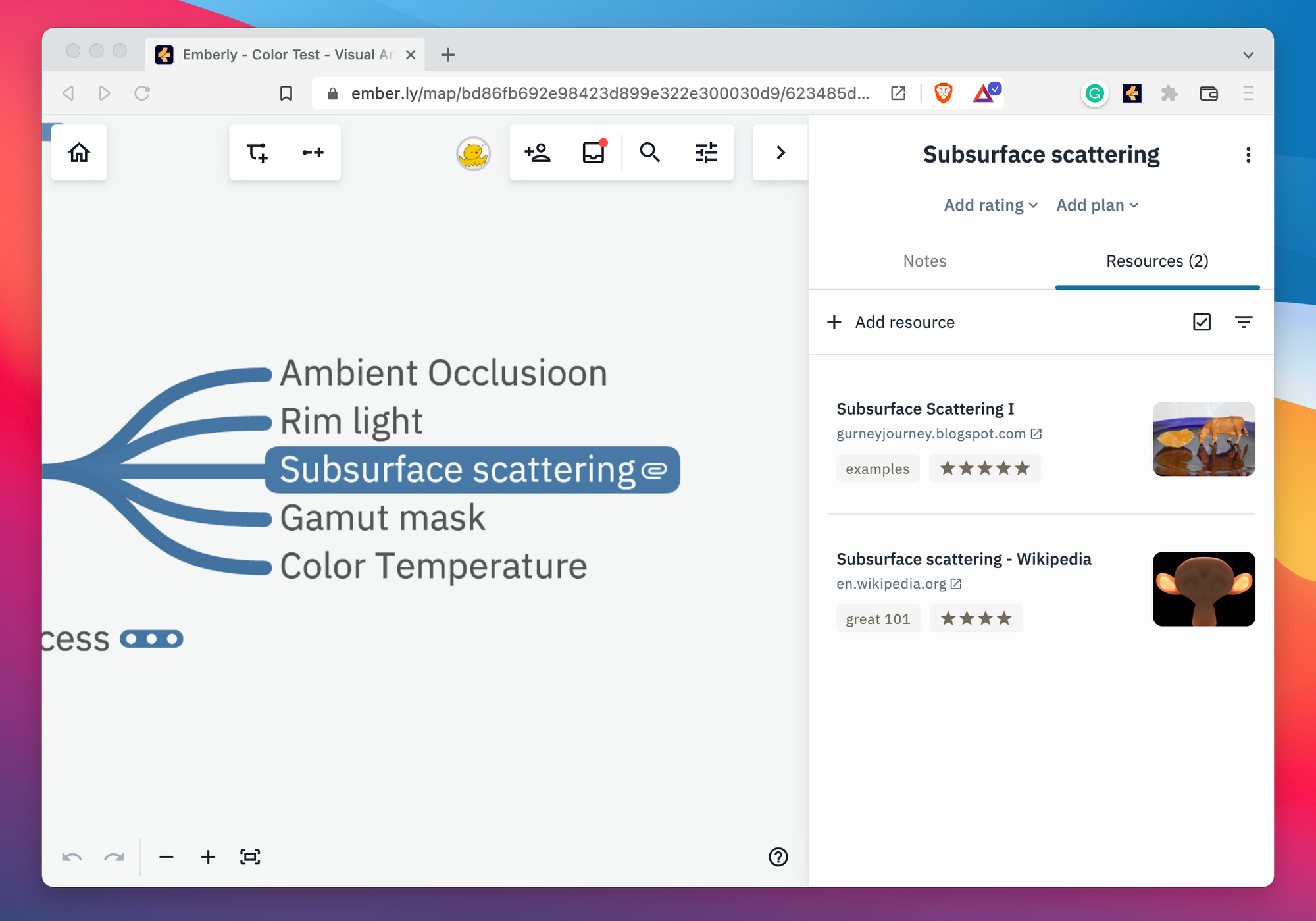Click the Subsurface Scattering I thumbnail
The height and width of the screenshot is (921, 1316).
[1201, 438]
